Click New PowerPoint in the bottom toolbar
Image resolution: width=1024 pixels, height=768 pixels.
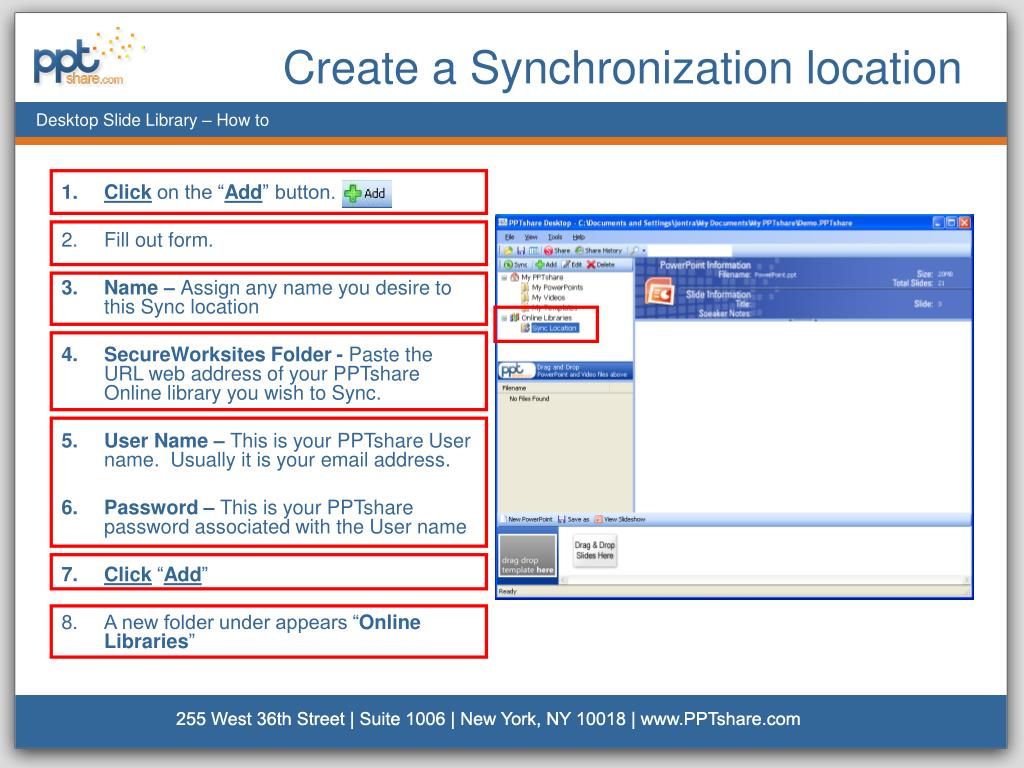coord(527,520)
